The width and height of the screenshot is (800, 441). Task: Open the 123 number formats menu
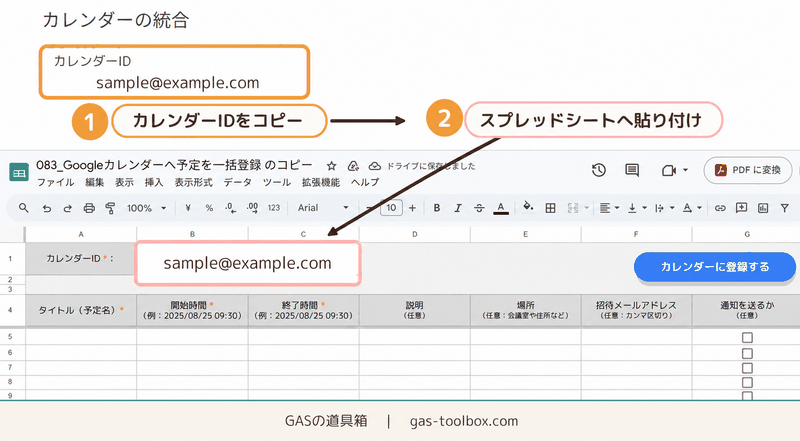(274, 208)
